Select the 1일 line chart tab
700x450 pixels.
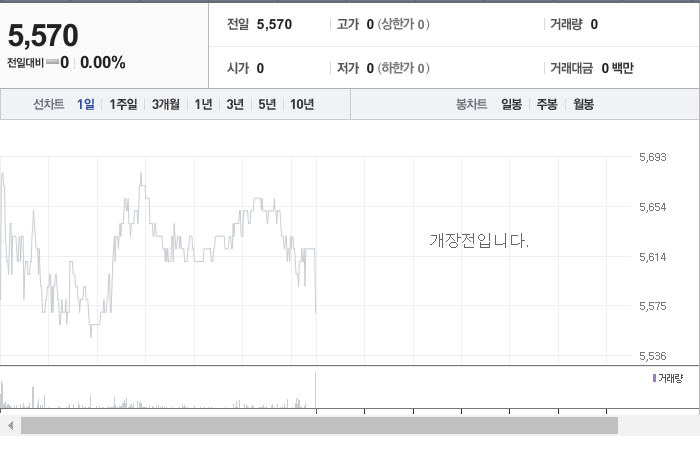pos(86,104)
